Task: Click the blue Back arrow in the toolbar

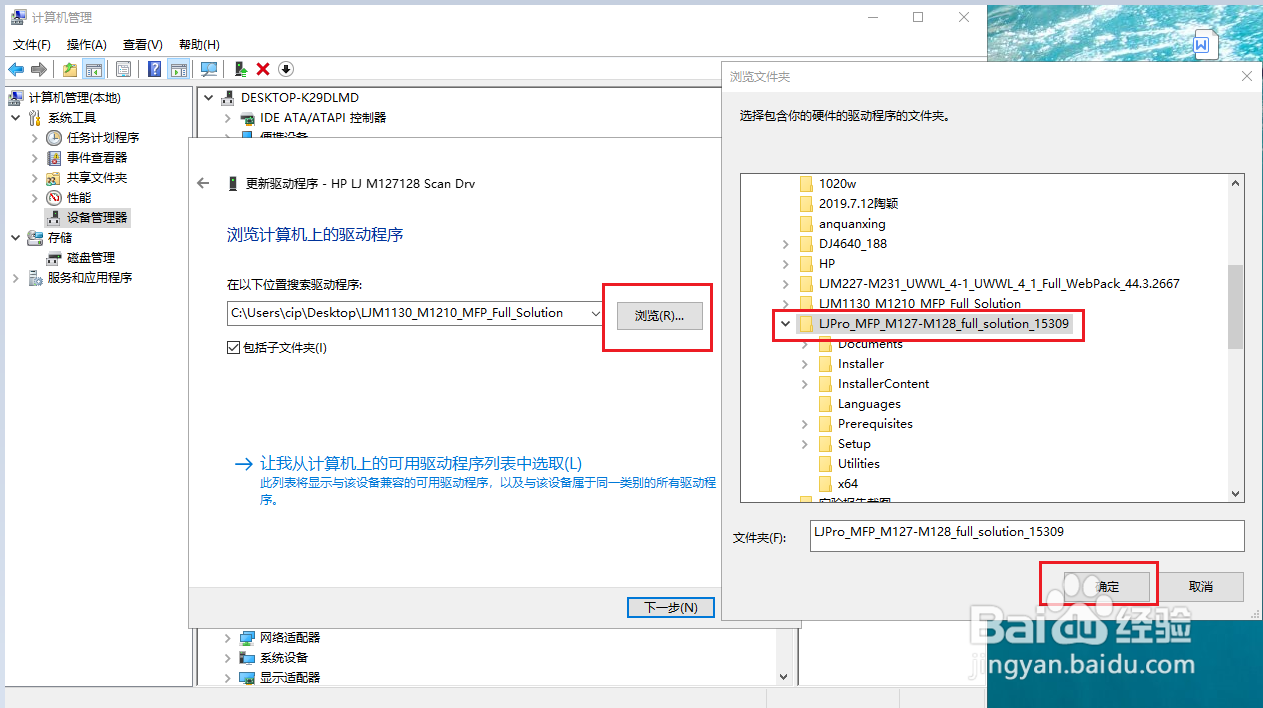Action: click(16, 69)
